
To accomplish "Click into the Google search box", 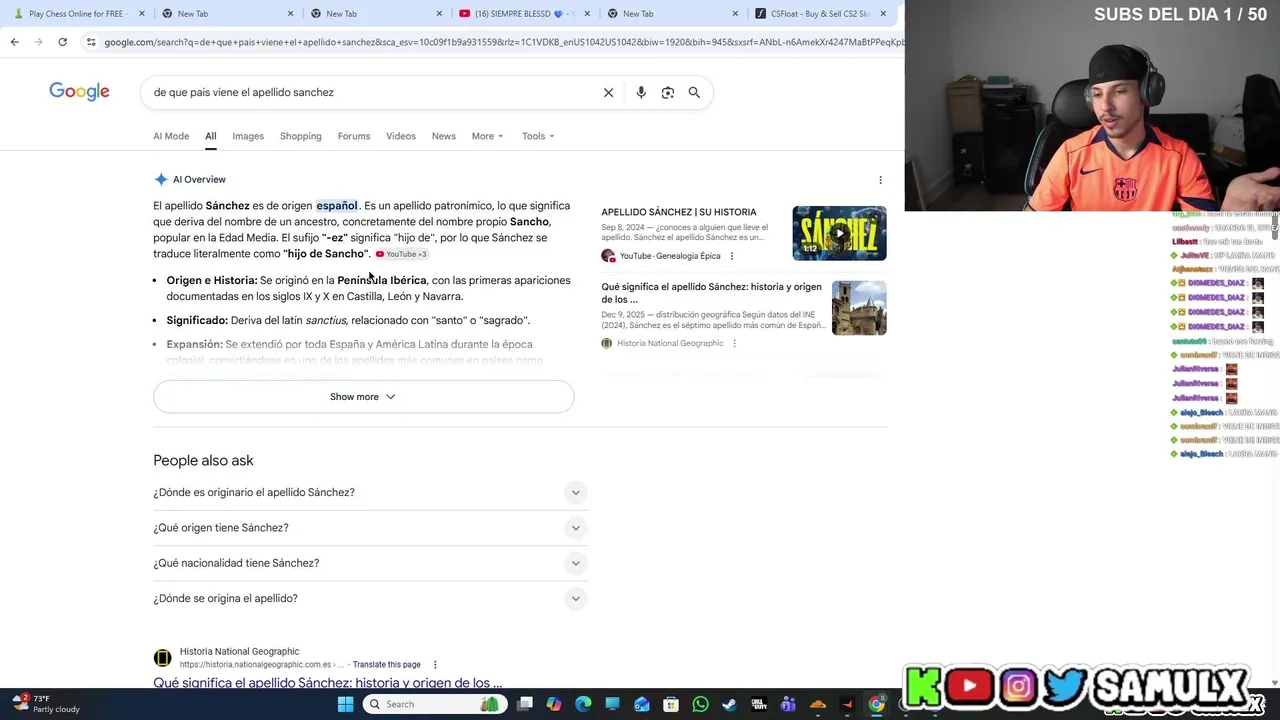I will 370,92.
